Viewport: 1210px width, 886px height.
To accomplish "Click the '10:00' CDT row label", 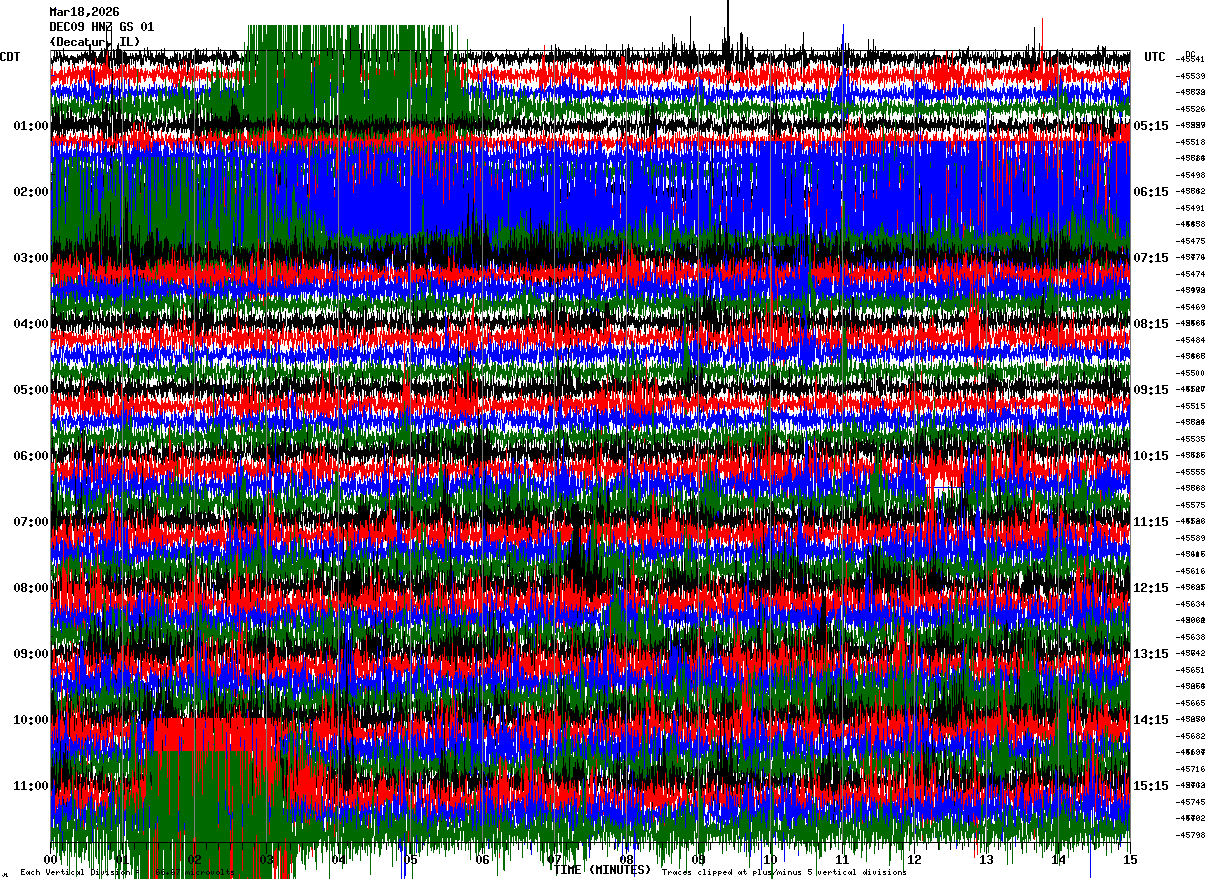I will 31,720.
